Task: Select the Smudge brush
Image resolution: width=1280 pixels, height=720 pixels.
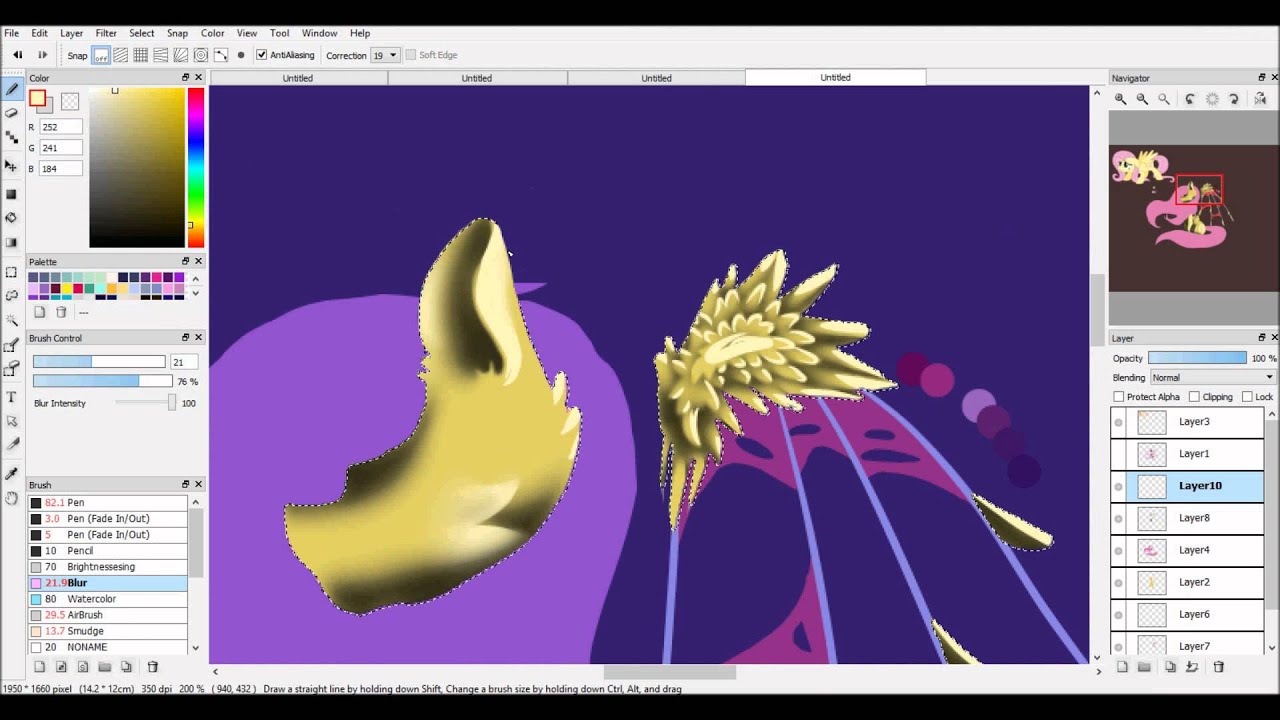Action: 108,631
